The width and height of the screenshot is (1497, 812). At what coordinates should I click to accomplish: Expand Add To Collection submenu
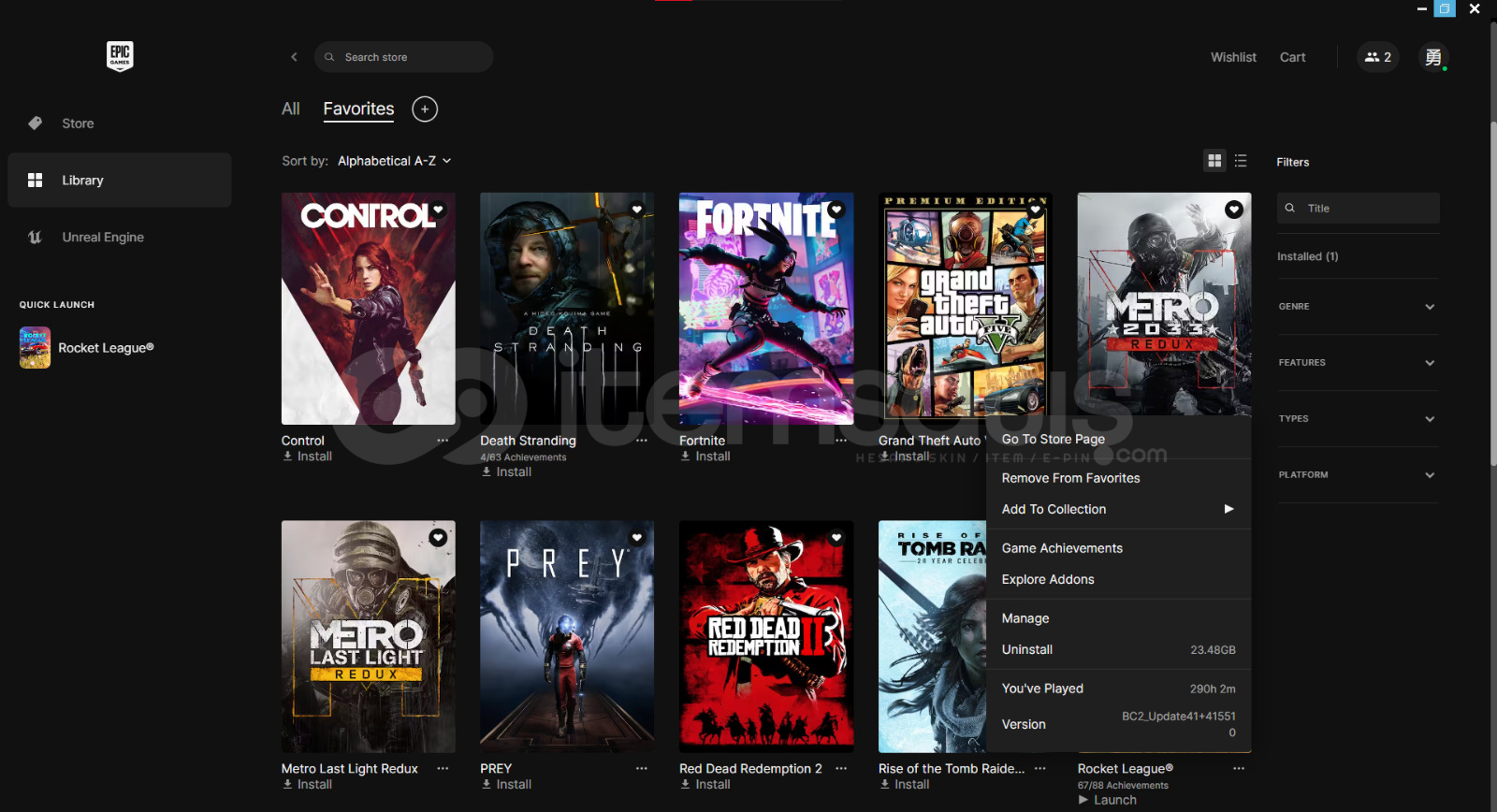click(x=1119, y=509)
